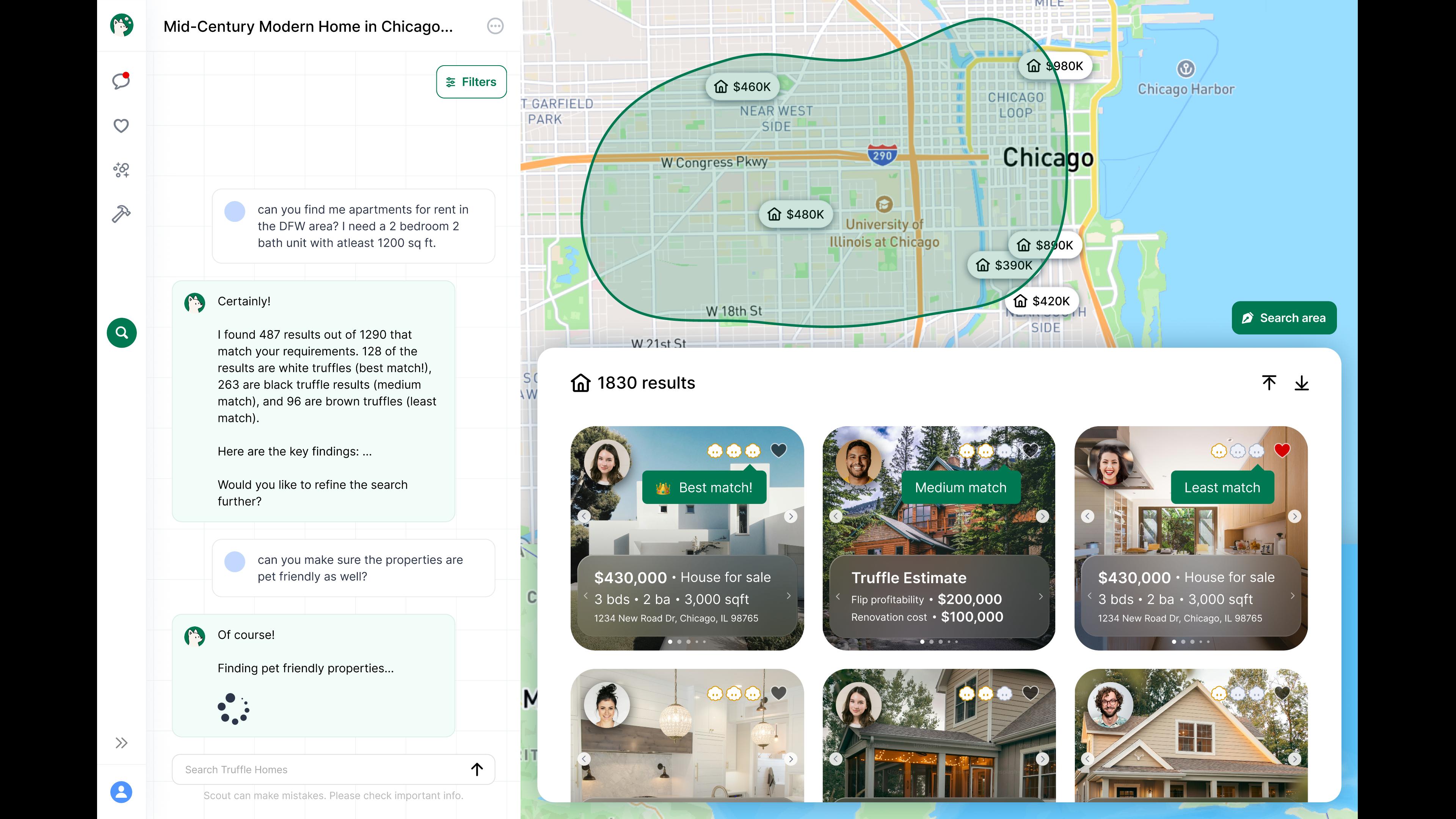Select the sparkles discovery icon in the sidebar
Screen dimensions: 1456x819
(121, 170)
